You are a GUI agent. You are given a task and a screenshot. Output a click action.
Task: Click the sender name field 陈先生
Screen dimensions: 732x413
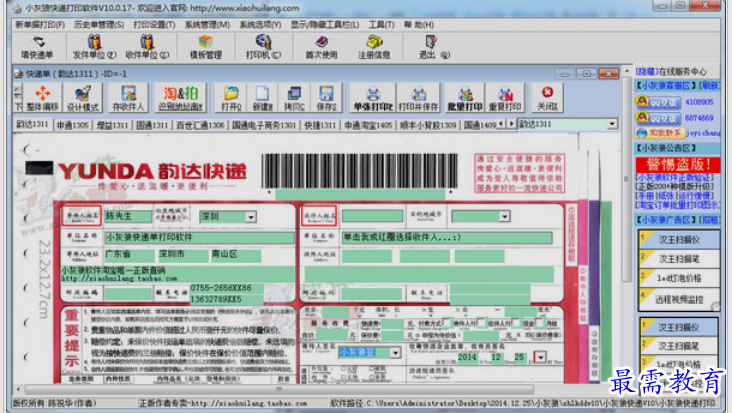coord(128,217)
